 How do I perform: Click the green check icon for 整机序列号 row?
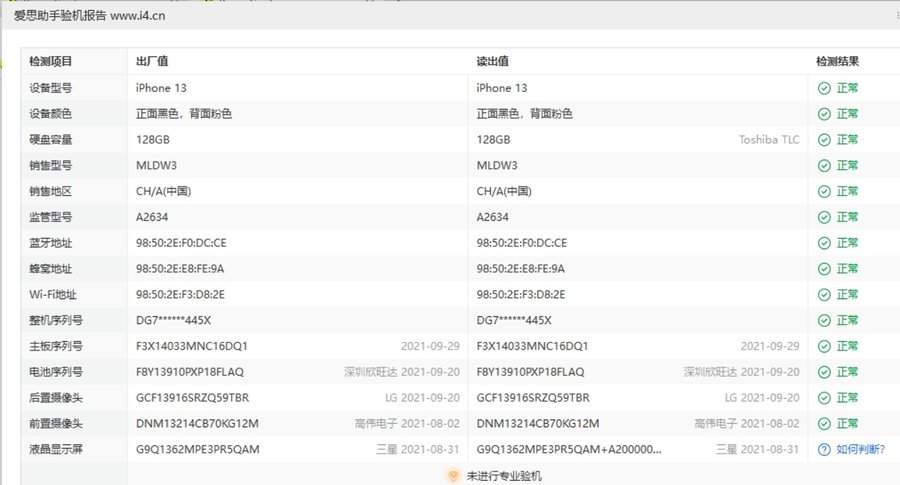[824, 320]
